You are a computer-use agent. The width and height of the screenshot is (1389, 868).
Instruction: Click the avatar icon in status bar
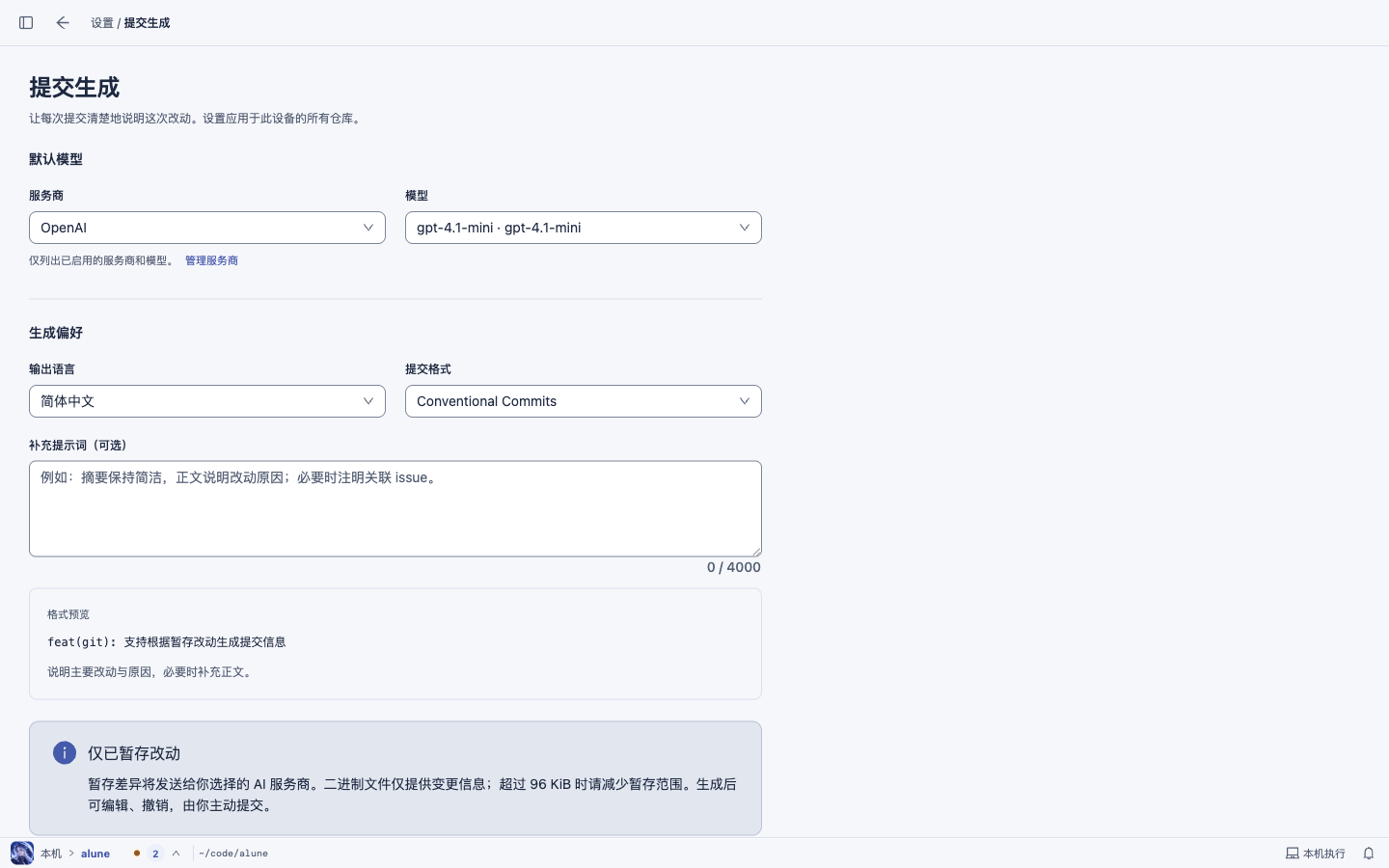click(22, 854)
